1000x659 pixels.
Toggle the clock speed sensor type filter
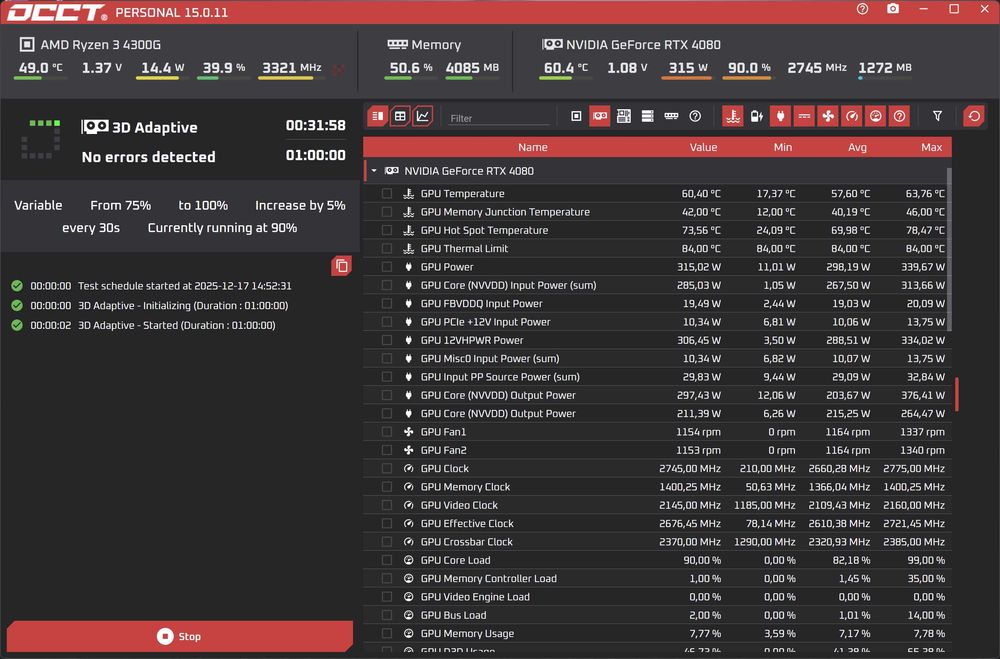851,116
